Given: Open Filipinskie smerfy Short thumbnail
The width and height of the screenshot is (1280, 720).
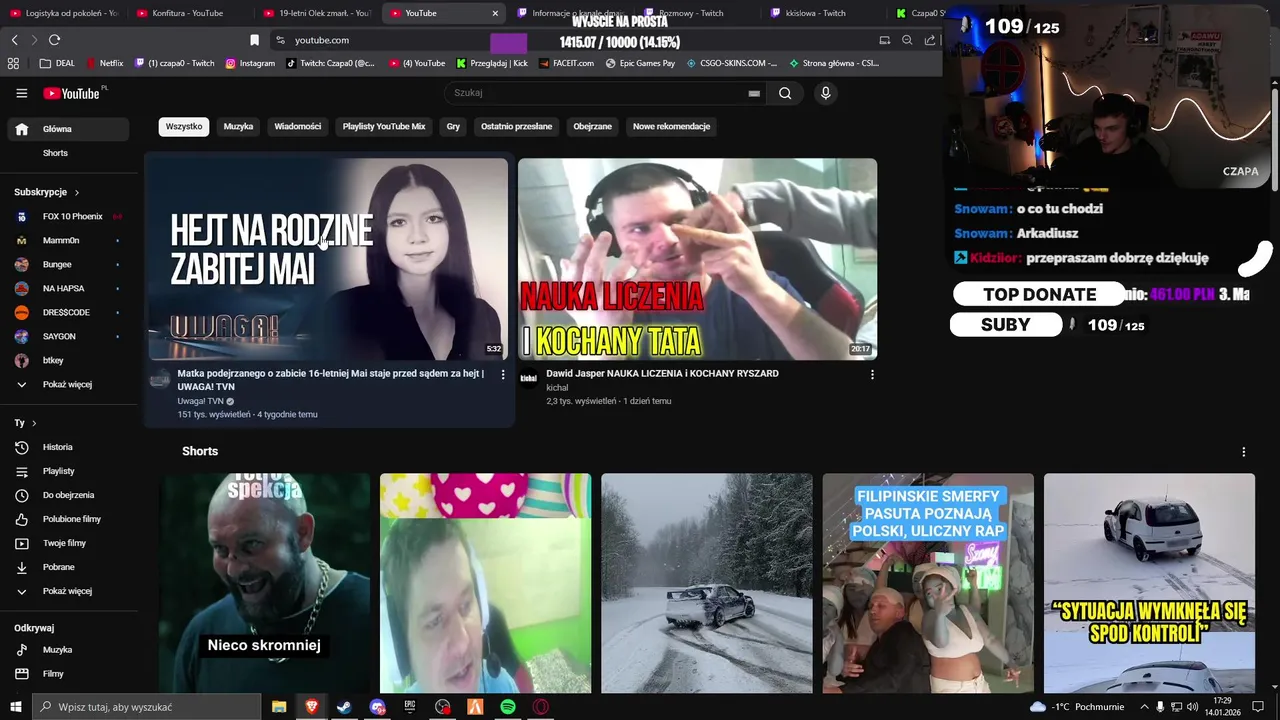Looking at the screenshot, I should tap(928, 583).
